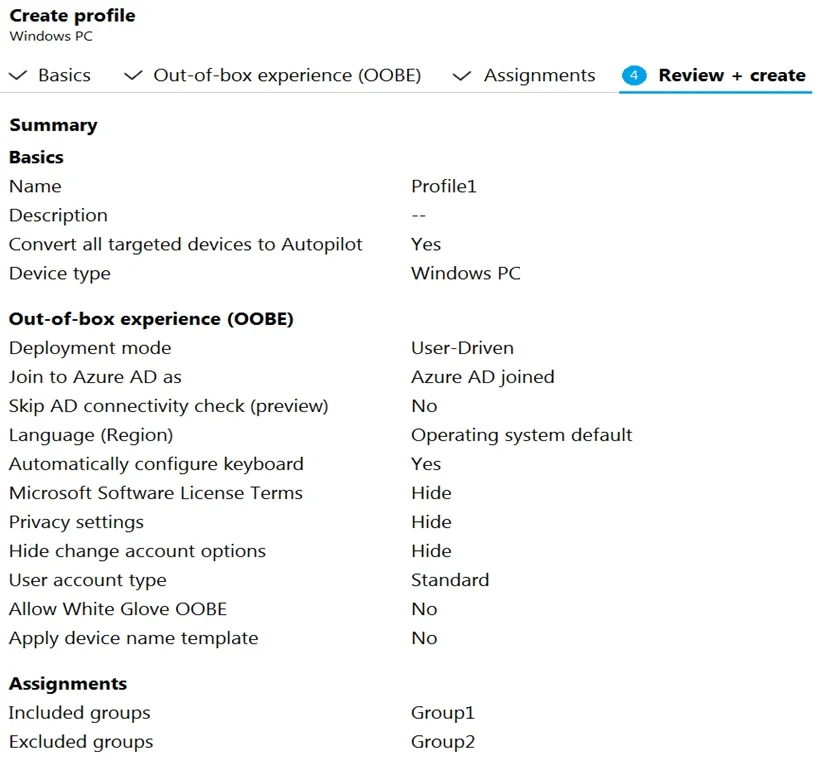The height and width of the screenshot is (761, 820).
Task: Click the Basics checkmark icon
Action: click(x=18, y=76)
